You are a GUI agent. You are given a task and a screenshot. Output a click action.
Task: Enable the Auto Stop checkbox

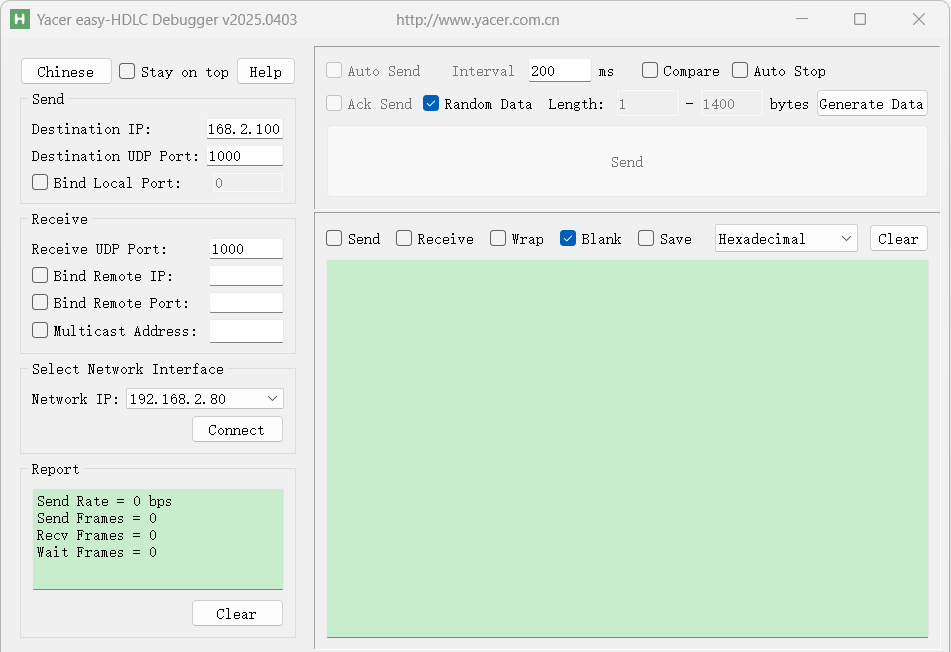739,71
